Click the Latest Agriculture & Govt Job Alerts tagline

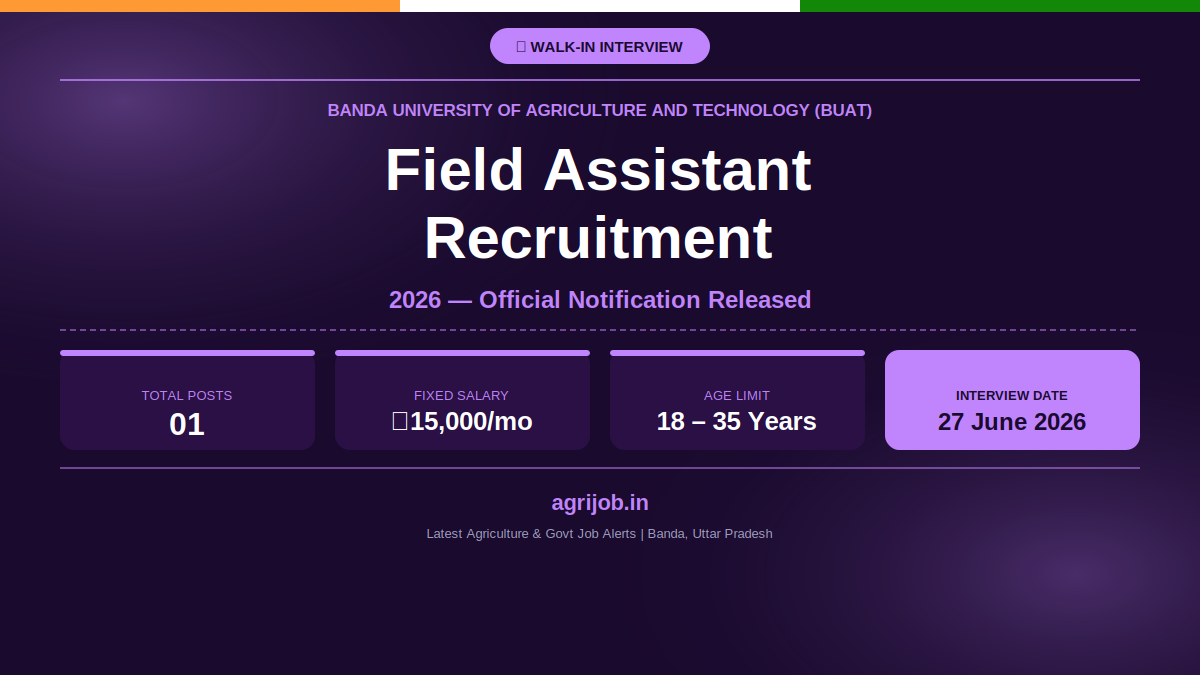pyautogui.click(x=600, y=534)
